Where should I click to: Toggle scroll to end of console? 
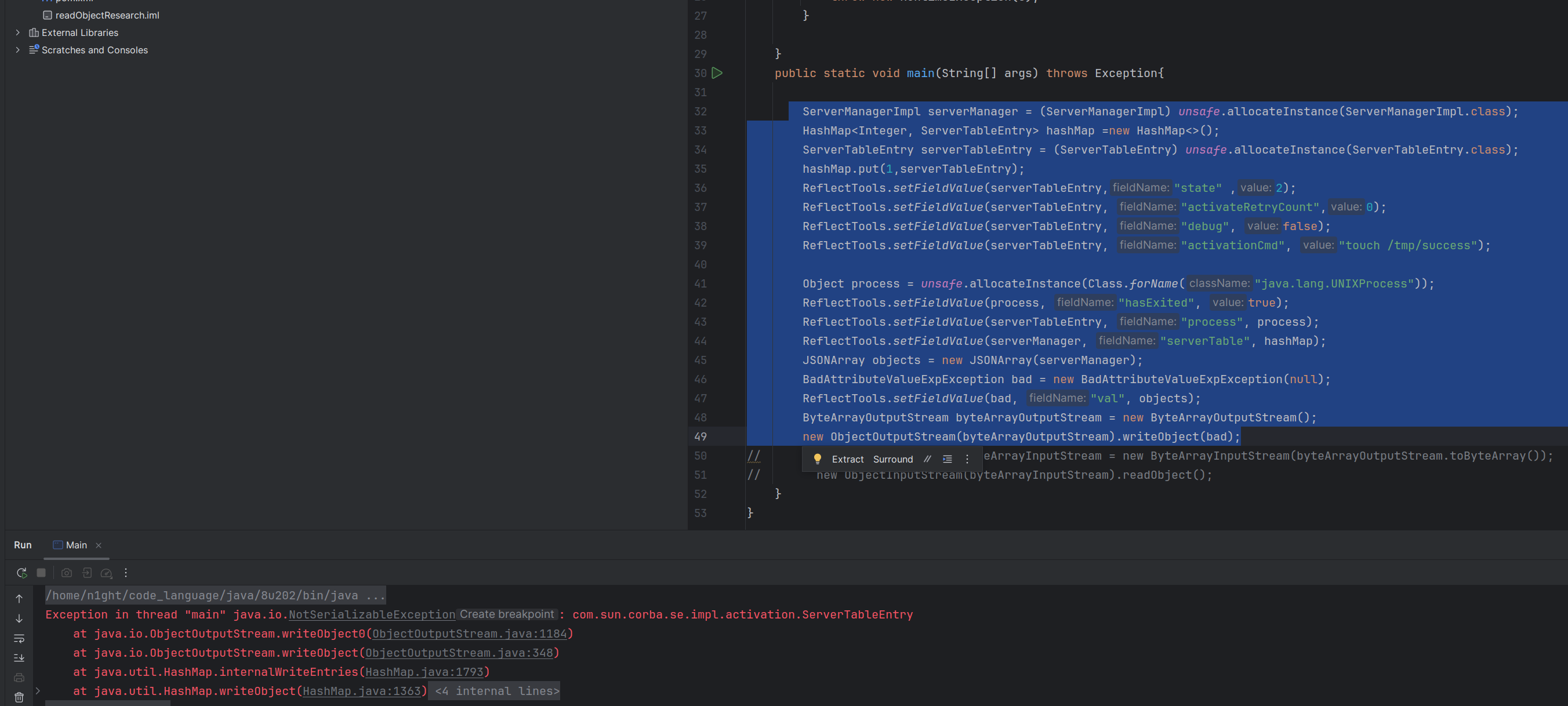click(19, 658)
